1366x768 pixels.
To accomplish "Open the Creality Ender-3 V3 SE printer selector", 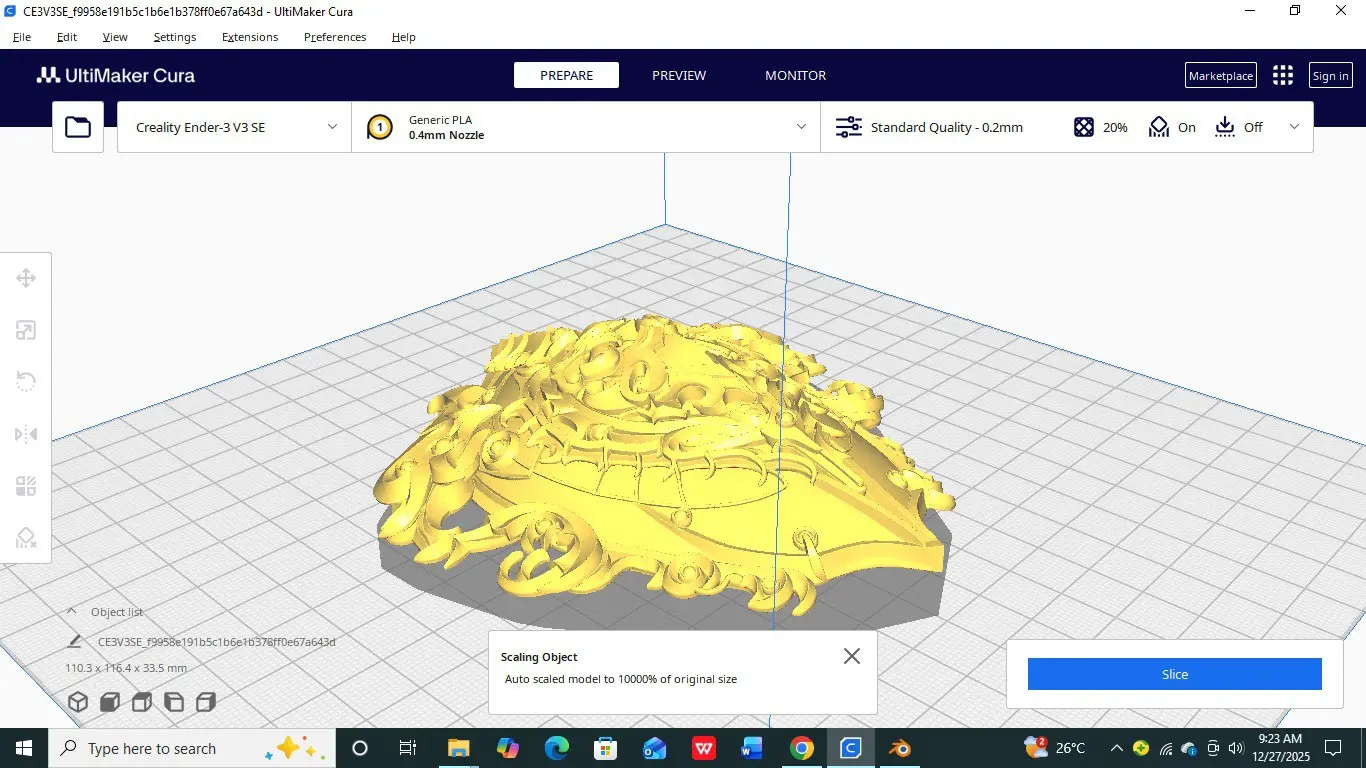I will 234,127.
